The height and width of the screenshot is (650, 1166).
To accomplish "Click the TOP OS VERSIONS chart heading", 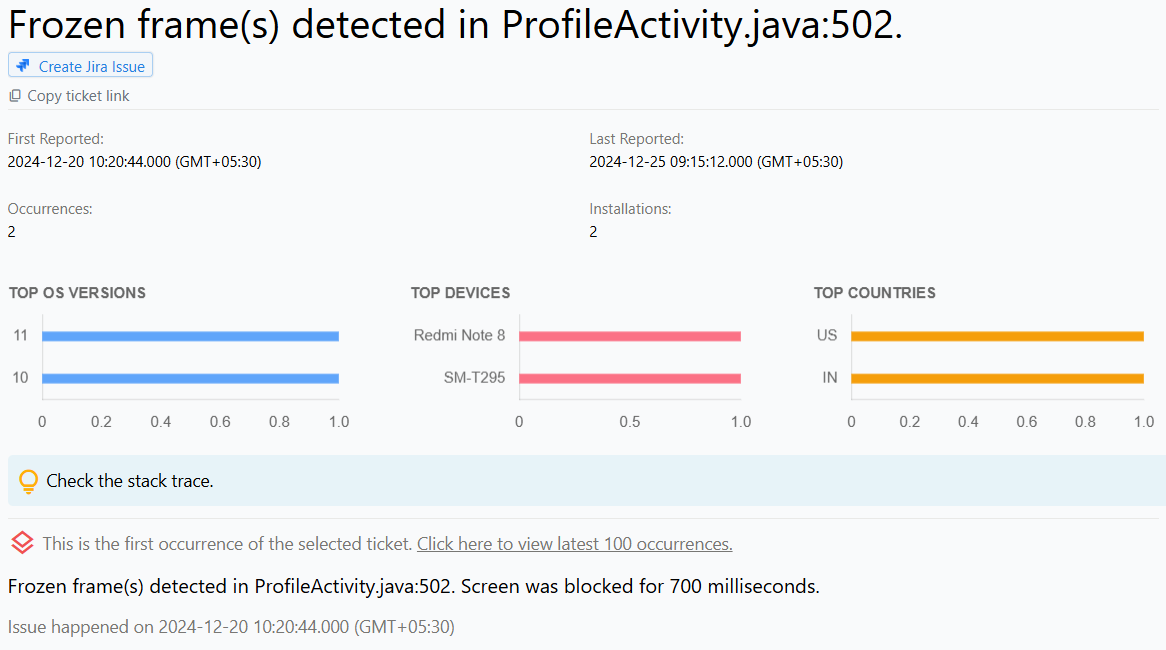I will click(77, 293).
